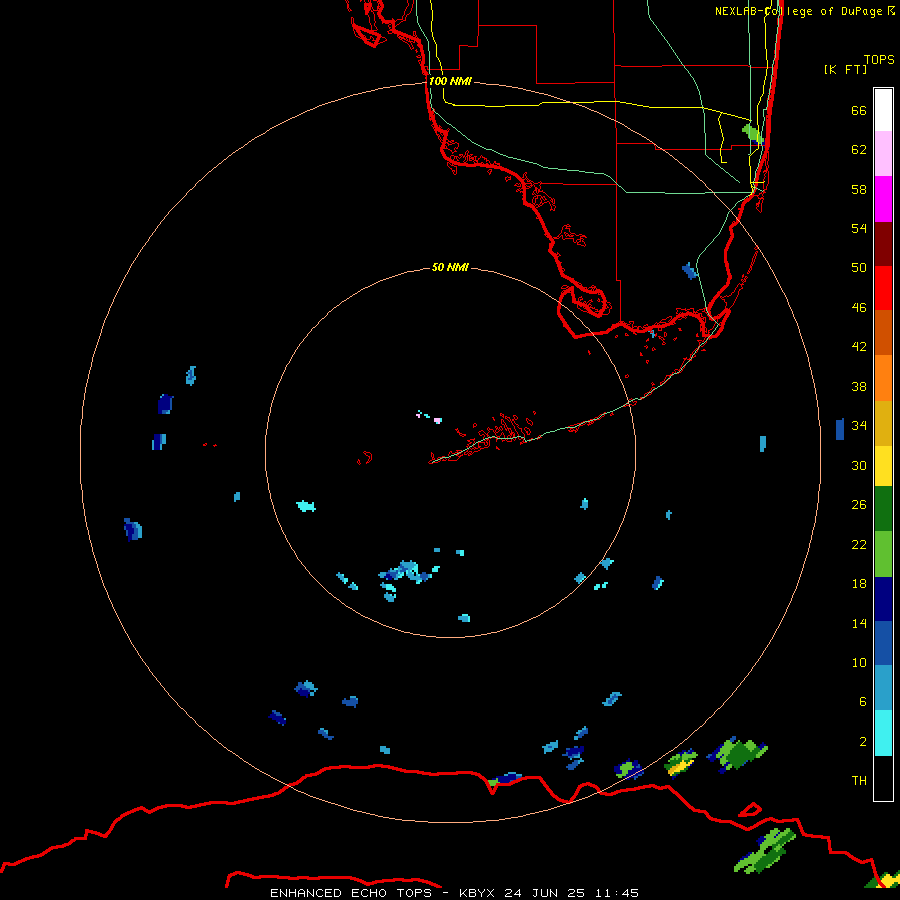Click the "14" legend value

859,623
